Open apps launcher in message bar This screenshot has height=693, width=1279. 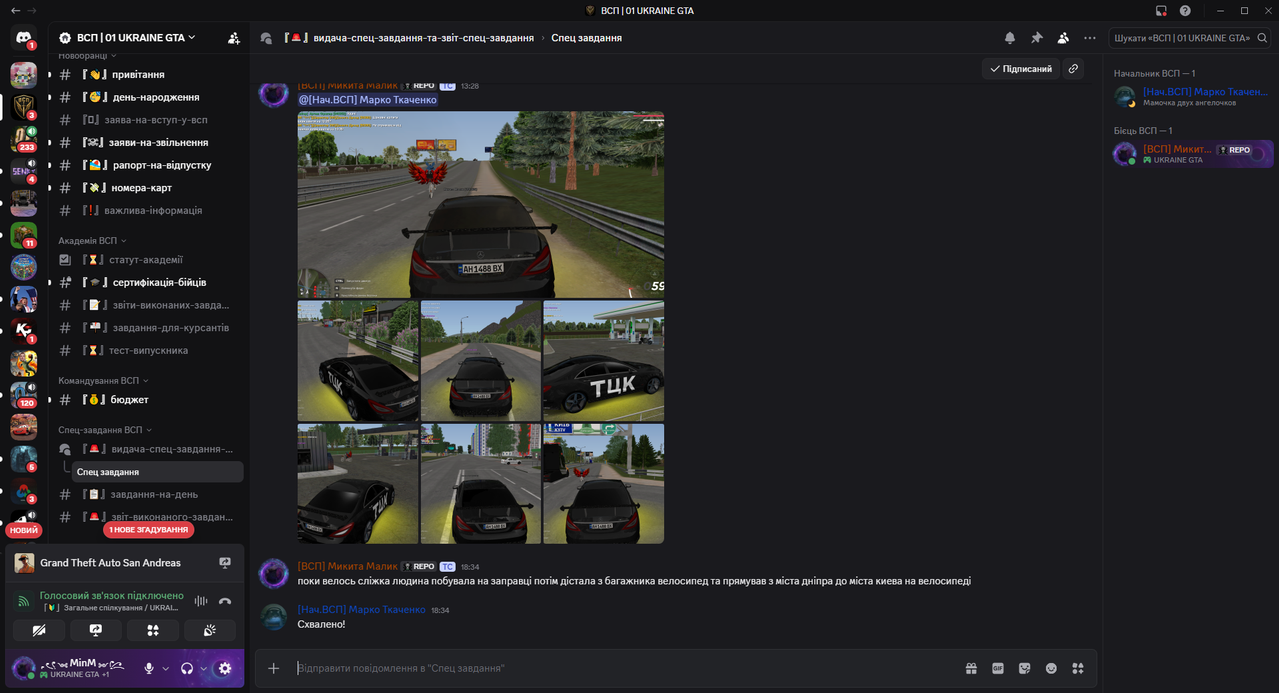point(1077,668)
